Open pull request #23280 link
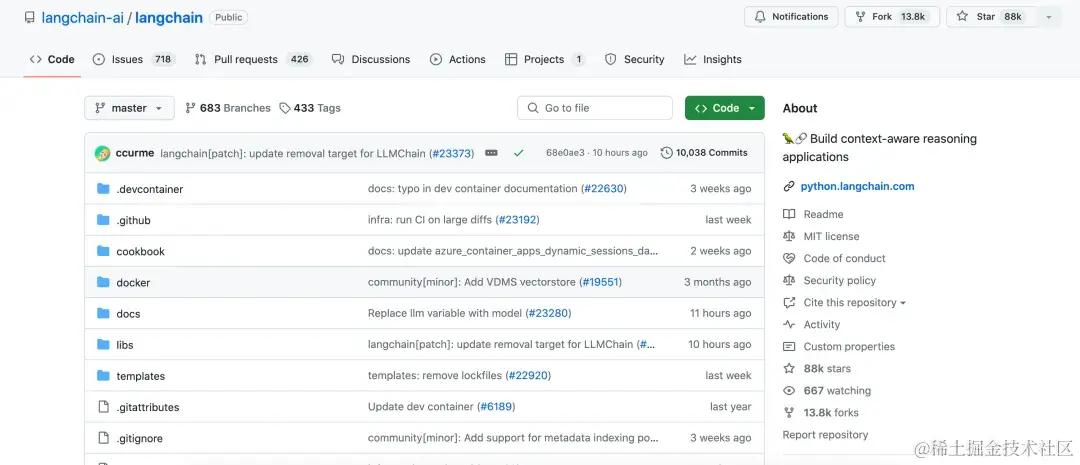The width and height of the screenshot is (1080, 465). (x=548, y=313)
